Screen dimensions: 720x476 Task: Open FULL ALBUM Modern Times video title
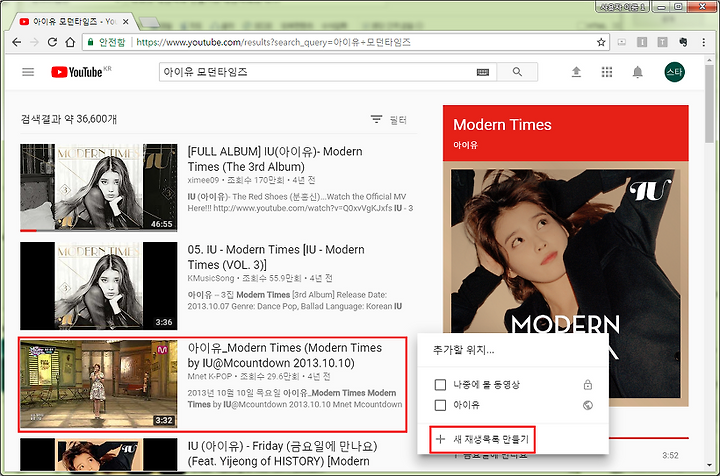tap(275, 159)
